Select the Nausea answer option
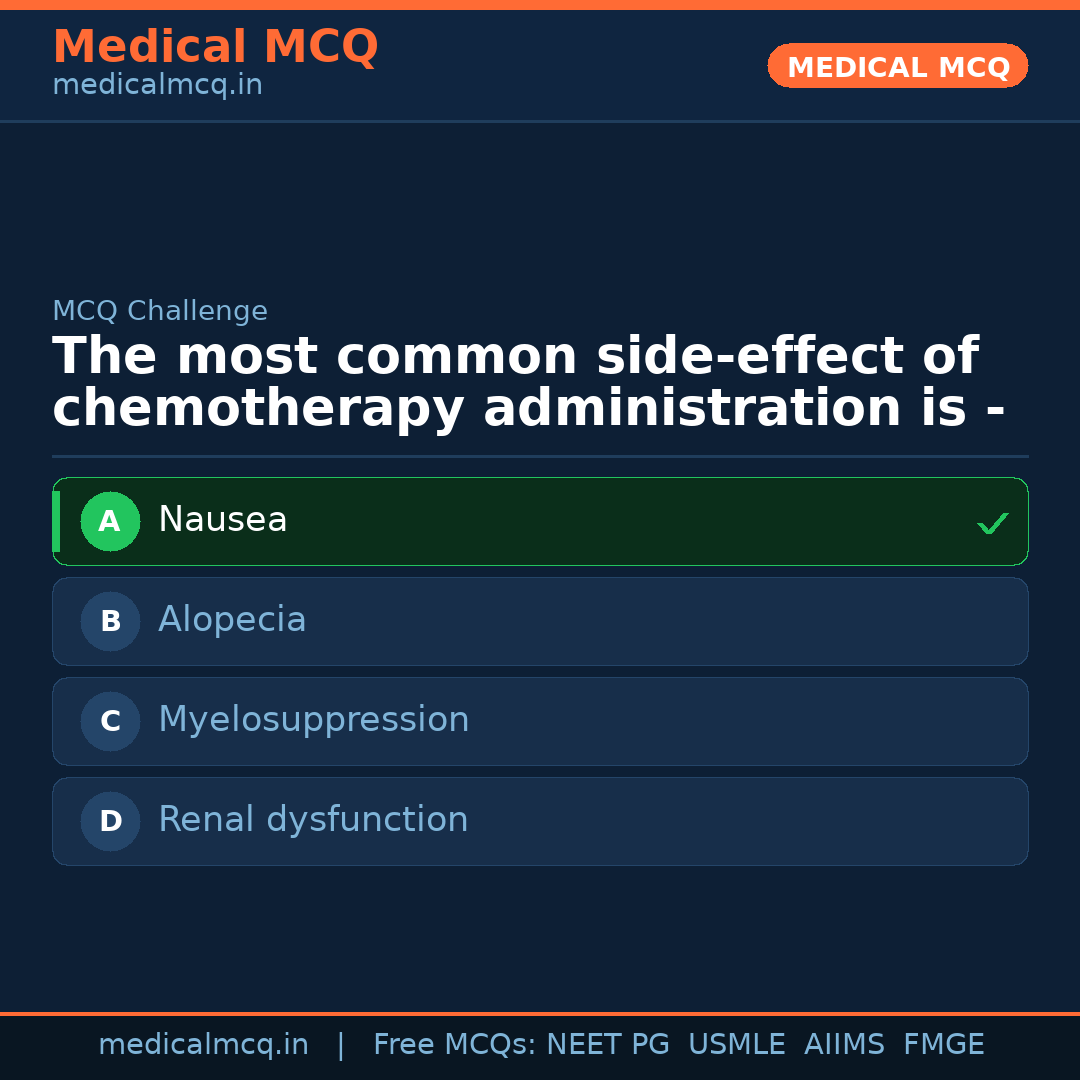Image resolution: width=1080 pixels, height=1080 pixels. click(540, 521)
